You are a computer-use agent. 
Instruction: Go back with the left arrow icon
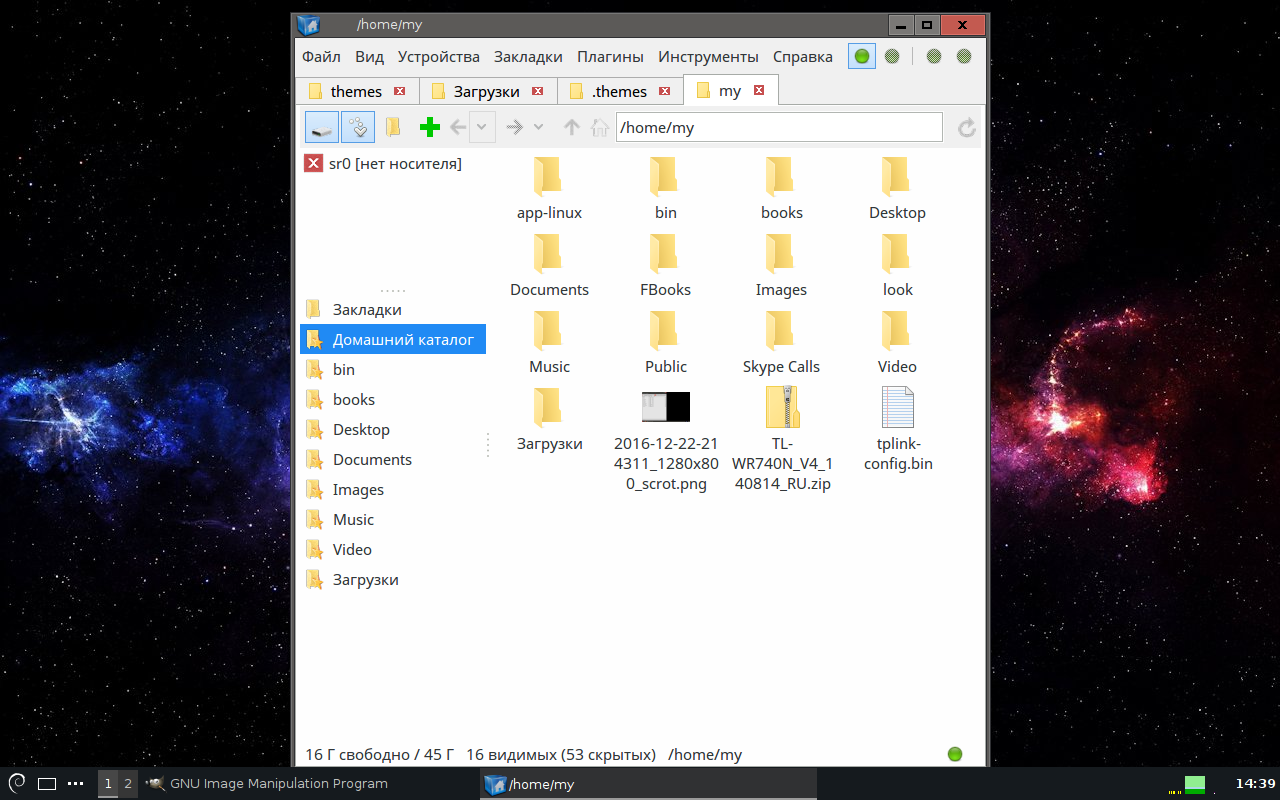pos(458,127)
